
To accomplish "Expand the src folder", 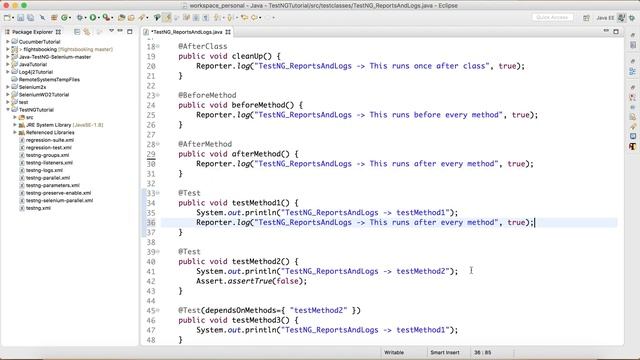I will coord(15,117).
